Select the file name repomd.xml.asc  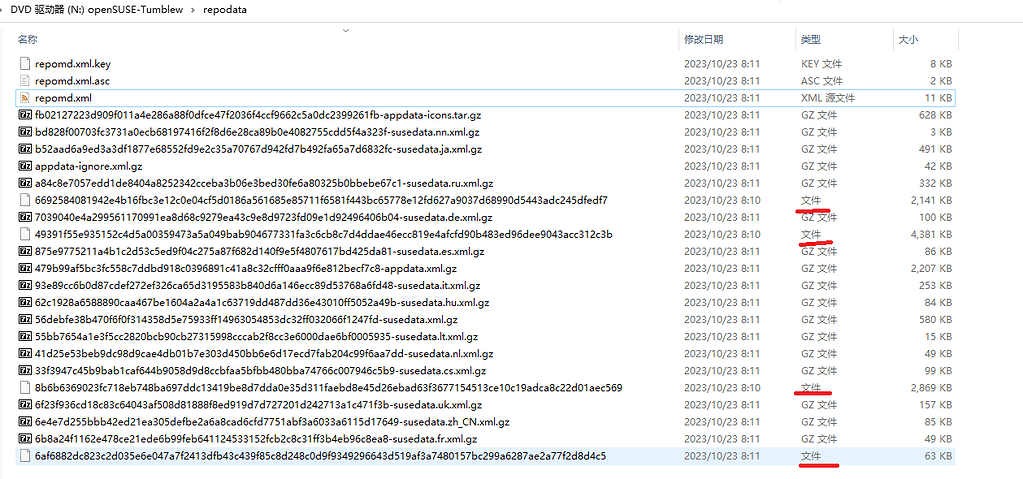(x=72, y=81)
